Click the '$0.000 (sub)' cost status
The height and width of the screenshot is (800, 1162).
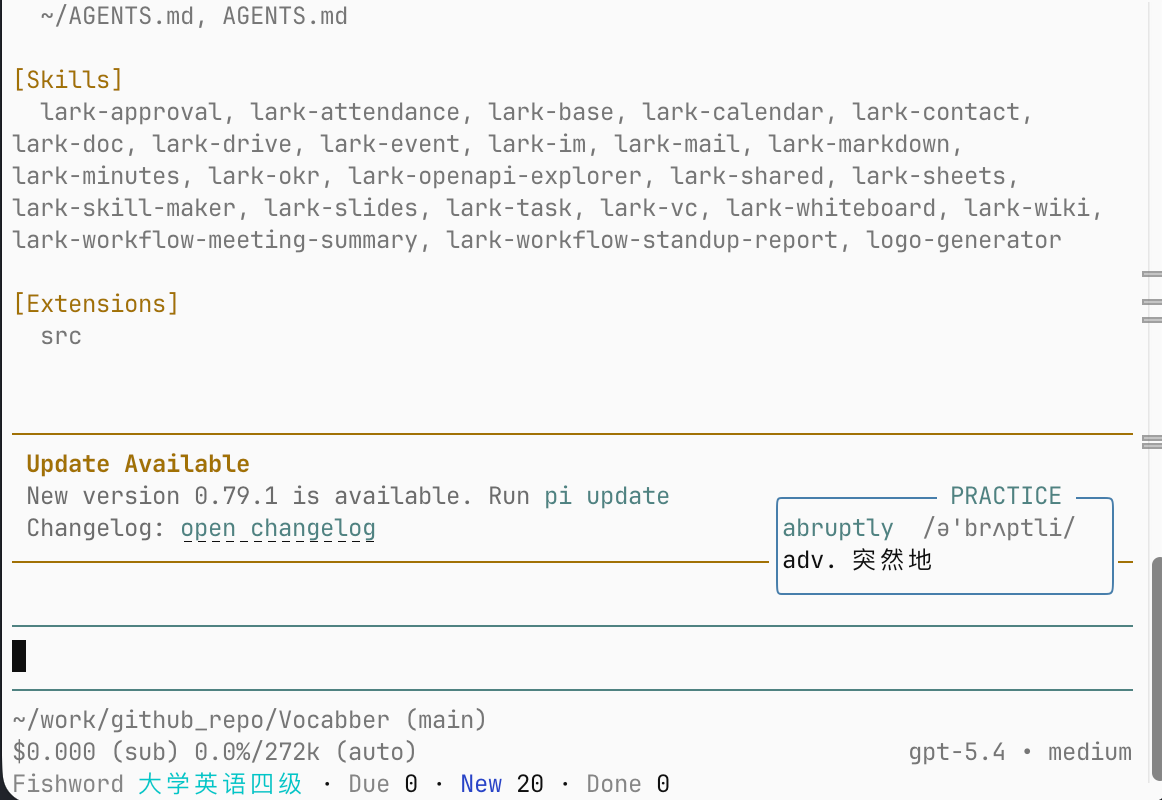coord(96,752)
